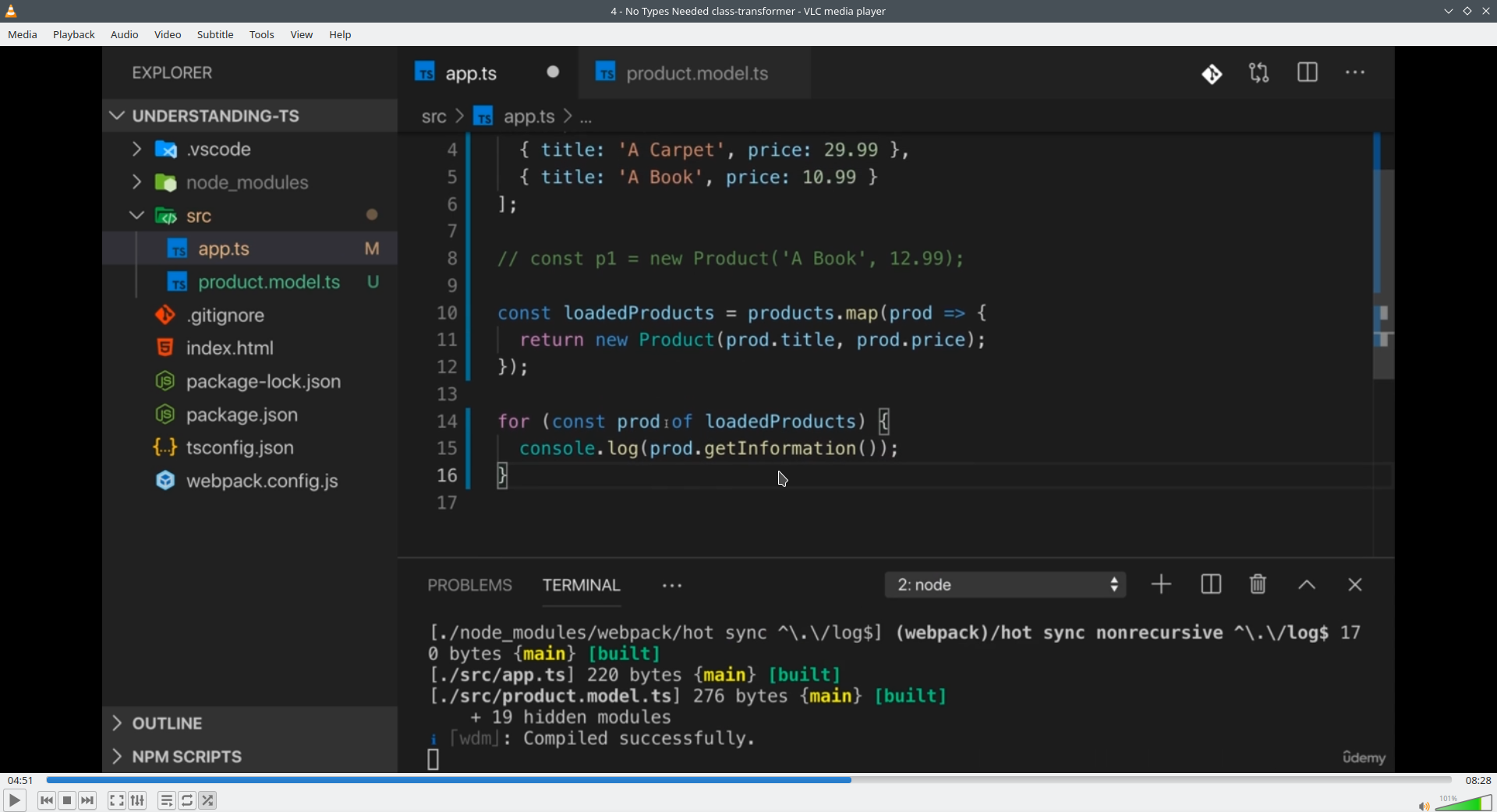Adjust the volume slider
The width and height of the screenshot is (1497, 812).
click(x=1463, y=803)
